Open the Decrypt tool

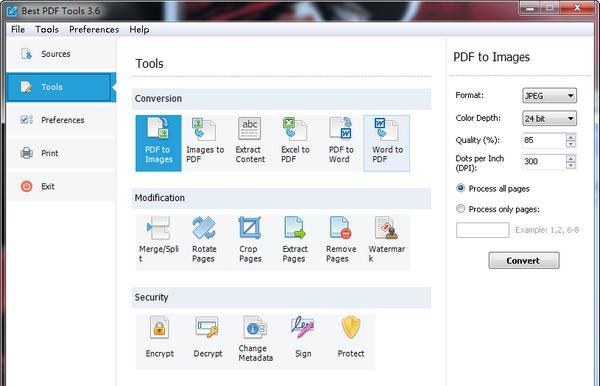click(x=207, y=341)
